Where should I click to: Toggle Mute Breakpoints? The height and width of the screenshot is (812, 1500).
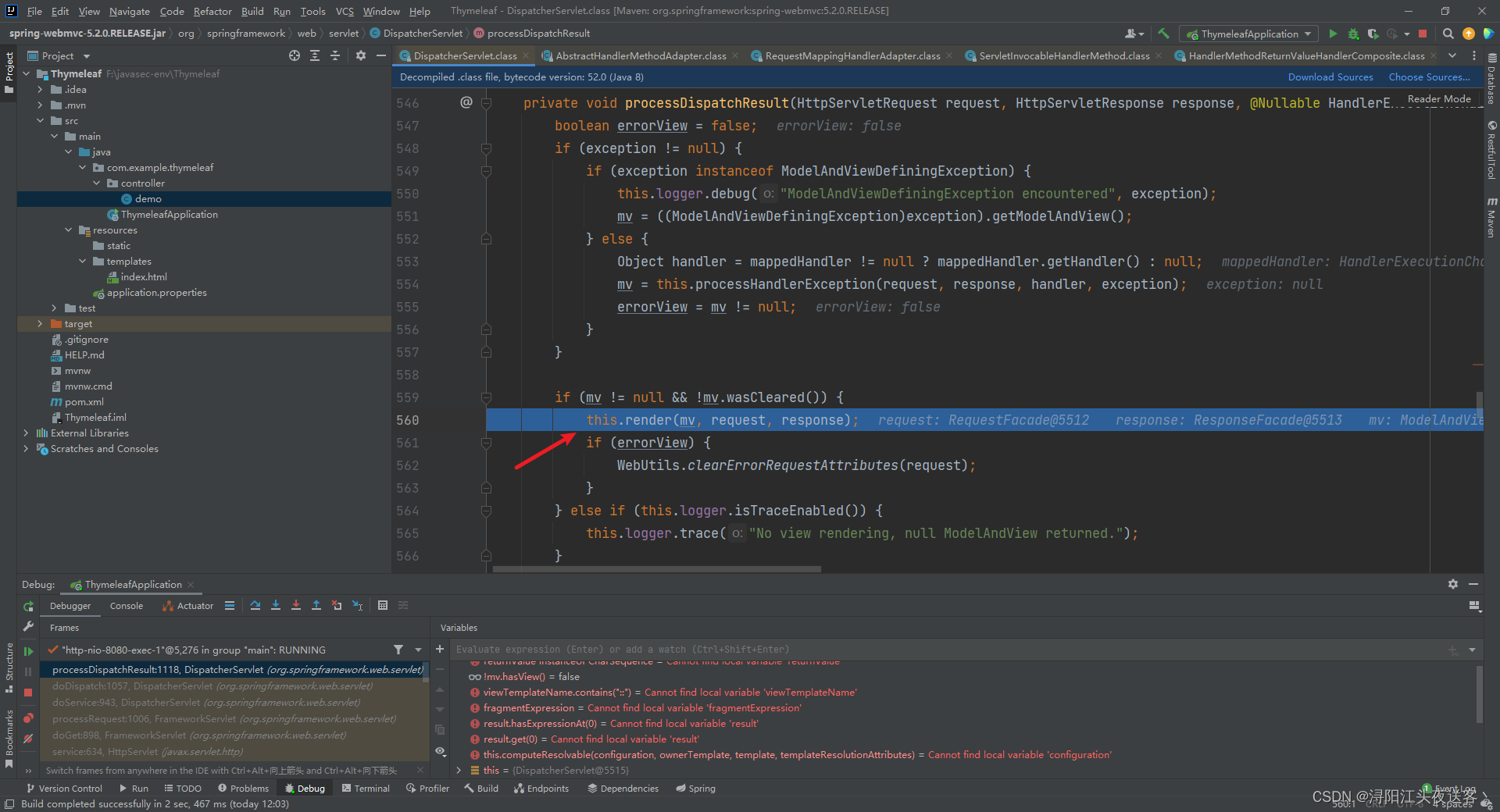tap(28, 739)
